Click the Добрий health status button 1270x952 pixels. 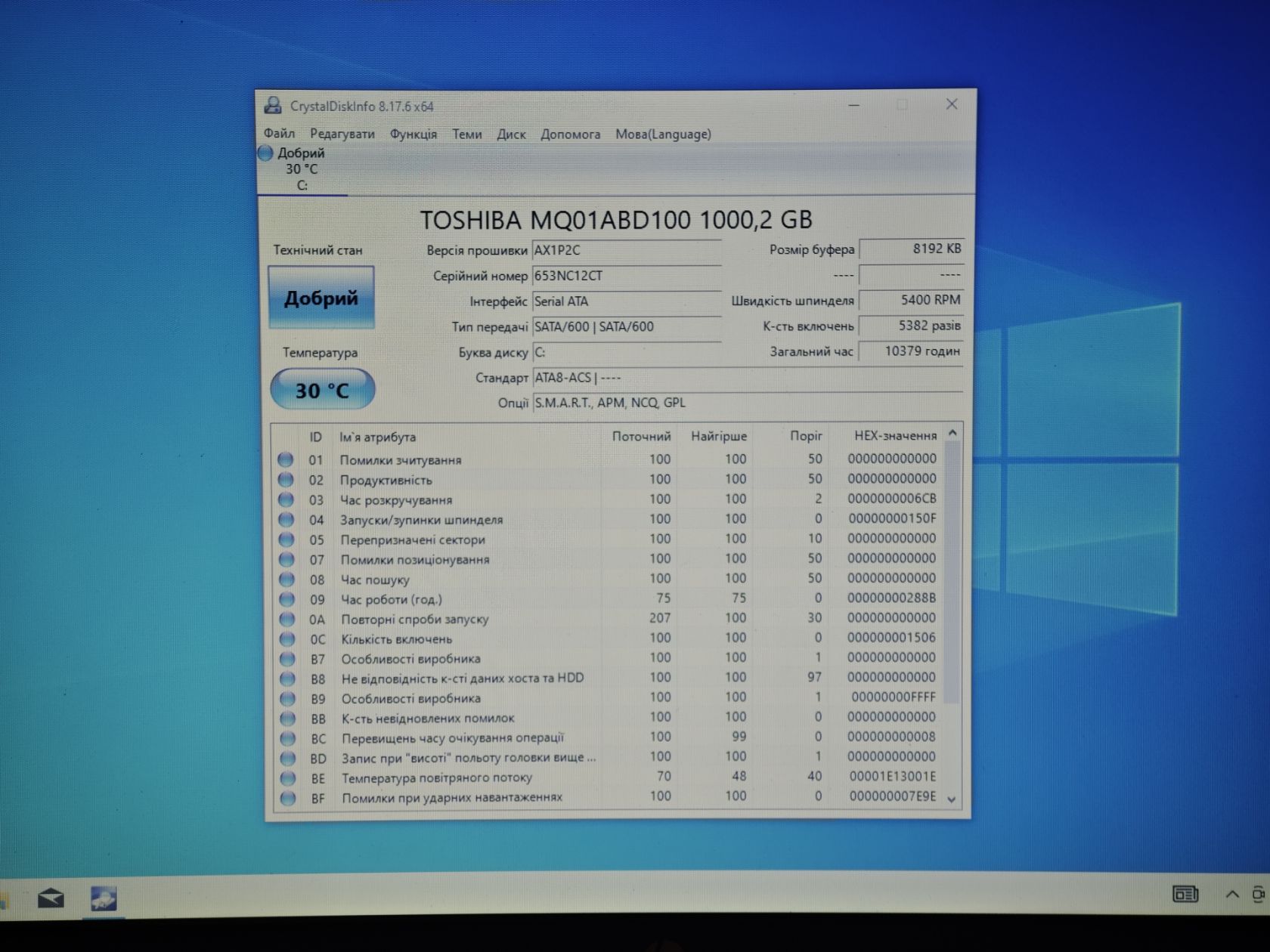click(321, 298)
